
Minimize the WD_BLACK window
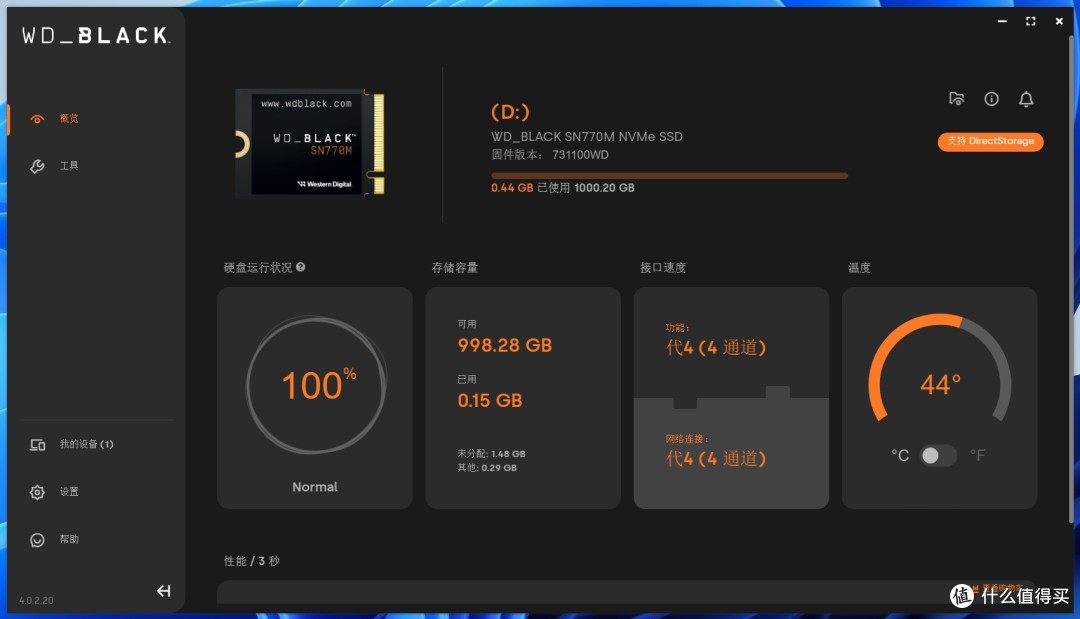pyautogui.click(x=1002, y=21)
